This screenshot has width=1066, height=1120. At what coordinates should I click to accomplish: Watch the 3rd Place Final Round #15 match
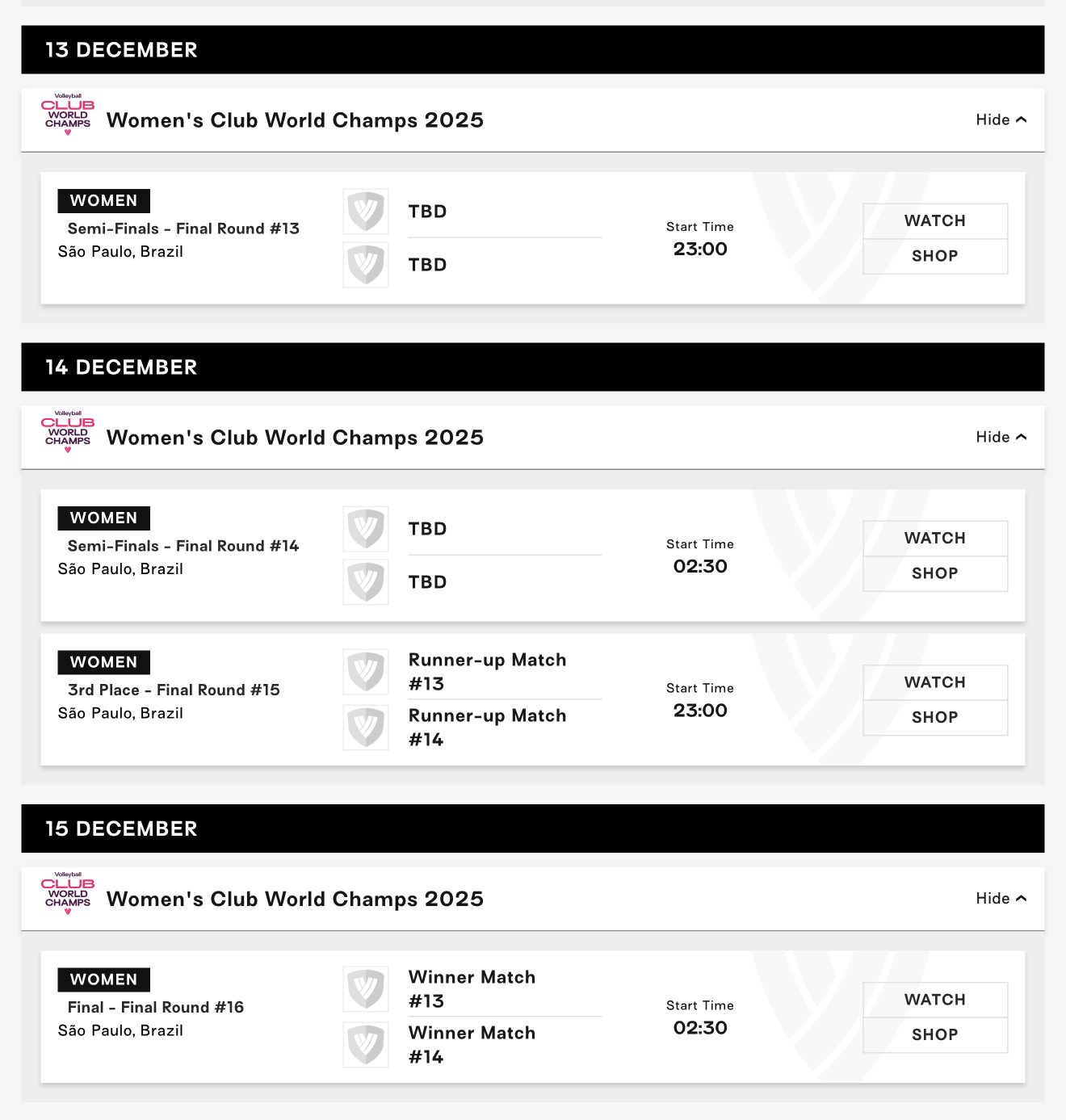(x=934, y=682)
